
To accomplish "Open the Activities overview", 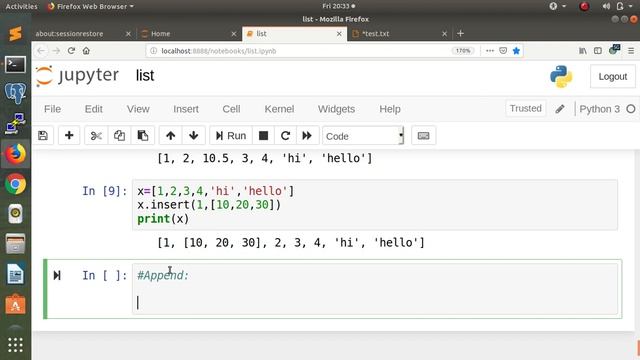I will pyautogui.click(x=21, y=6).
